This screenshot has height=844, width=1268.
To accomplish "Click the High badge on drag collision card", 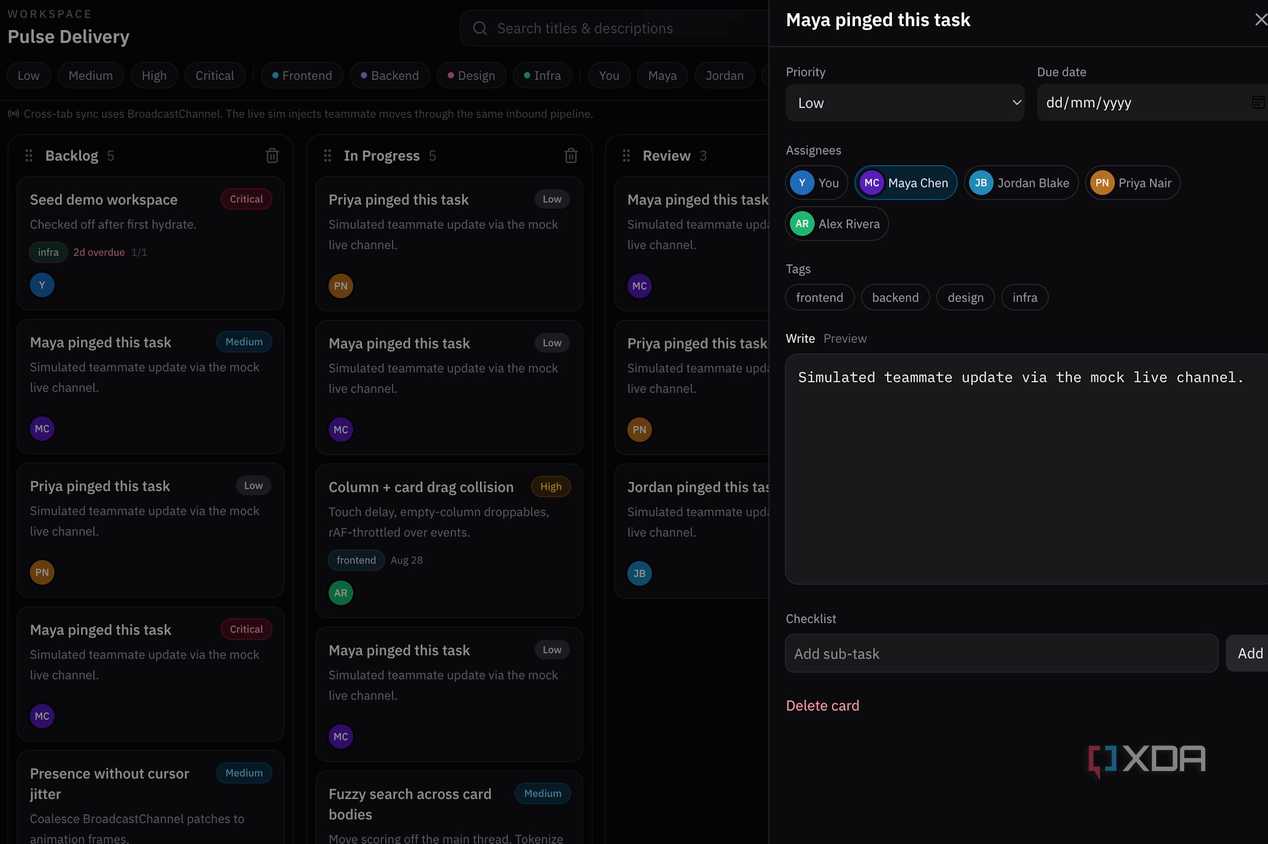I will 551,487.
